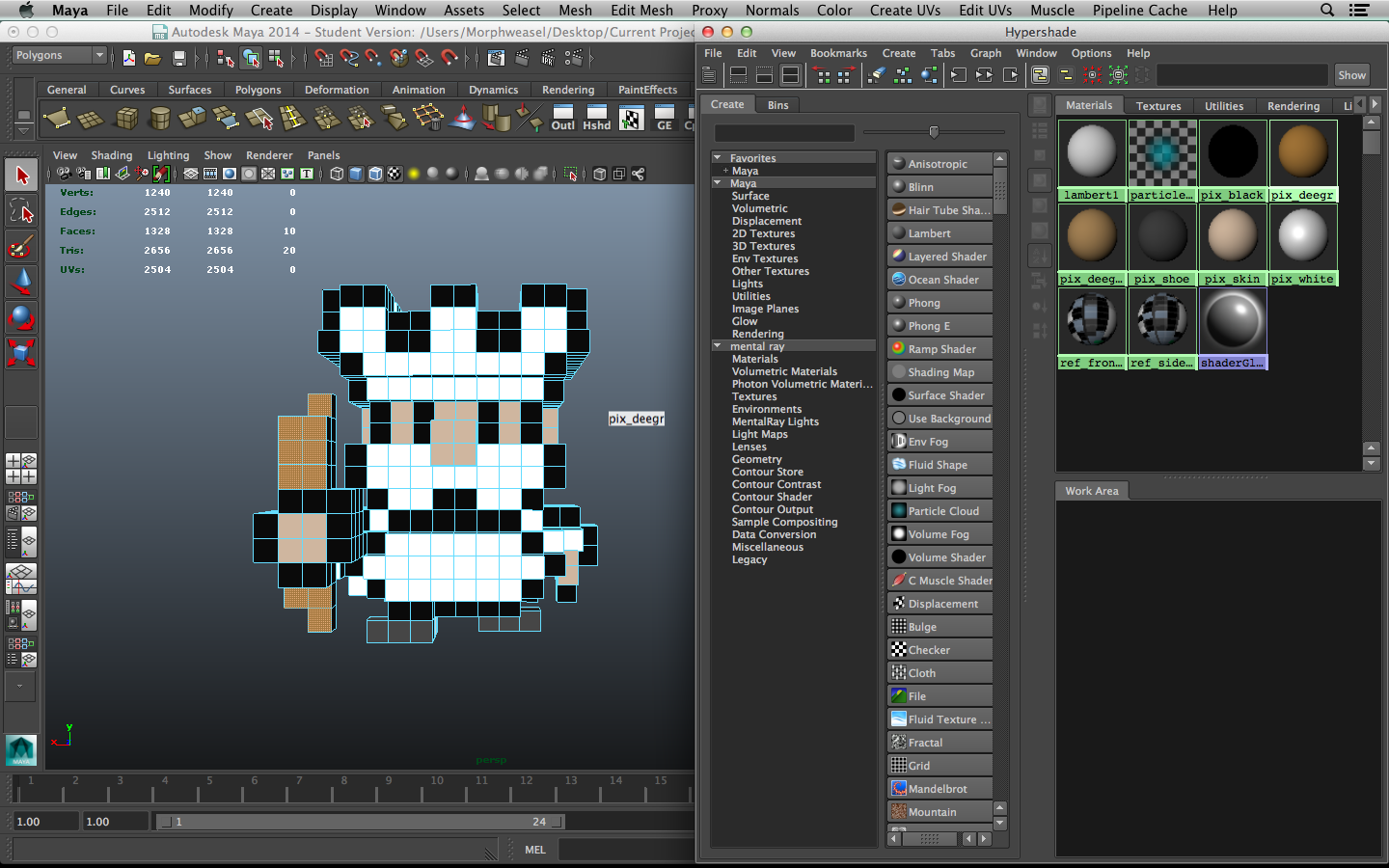Screen dimensions: 1389x868
Task: Click tabs scroll-right arrow in Hypershade
Action: (x=1375, y=104)
